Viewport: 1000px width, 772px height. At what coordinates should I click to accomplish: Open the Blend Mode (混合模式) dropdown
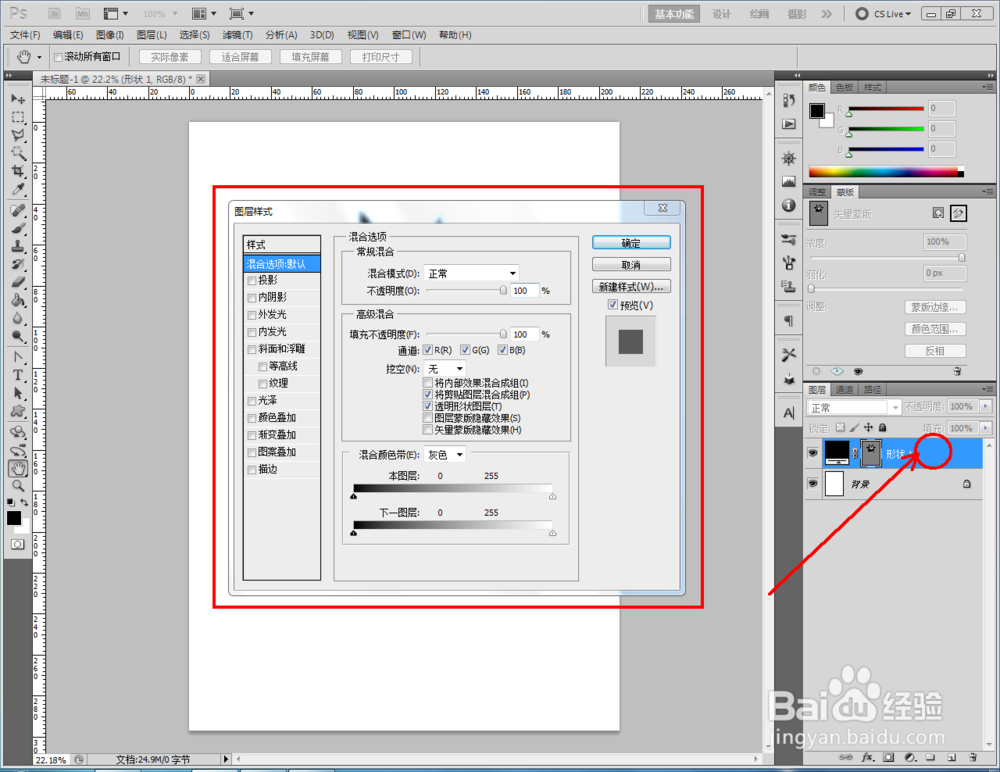click(x=471, y=273)
